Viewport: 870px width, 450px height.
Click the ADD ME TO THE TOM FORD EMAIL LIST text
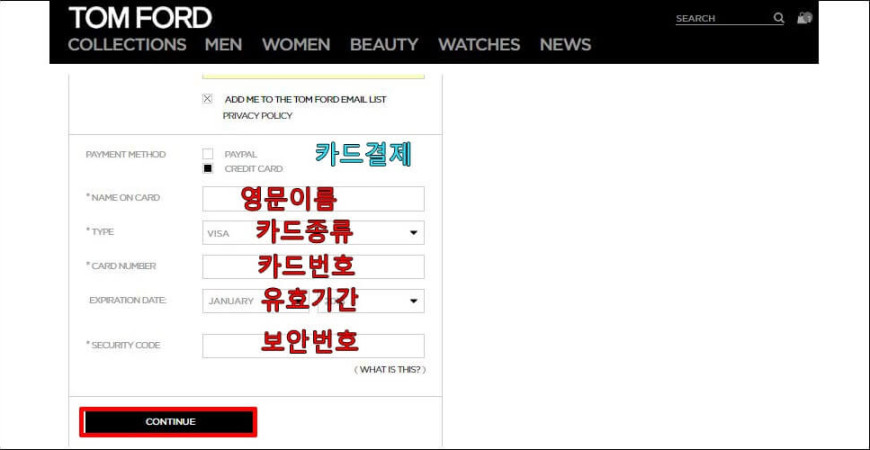coord(305,99)
